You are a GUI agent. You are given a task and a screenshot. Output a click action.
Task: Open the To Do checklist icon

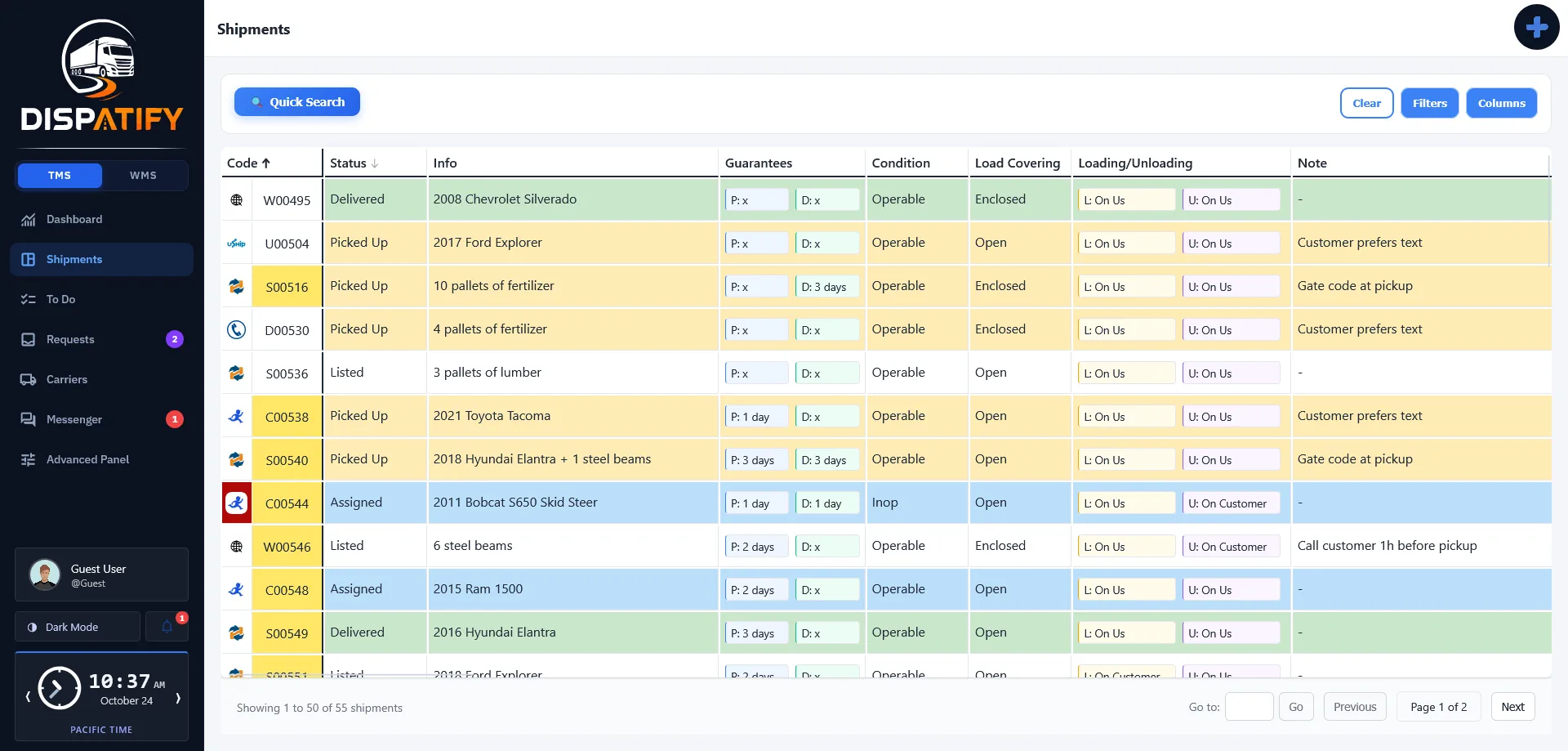29,300
